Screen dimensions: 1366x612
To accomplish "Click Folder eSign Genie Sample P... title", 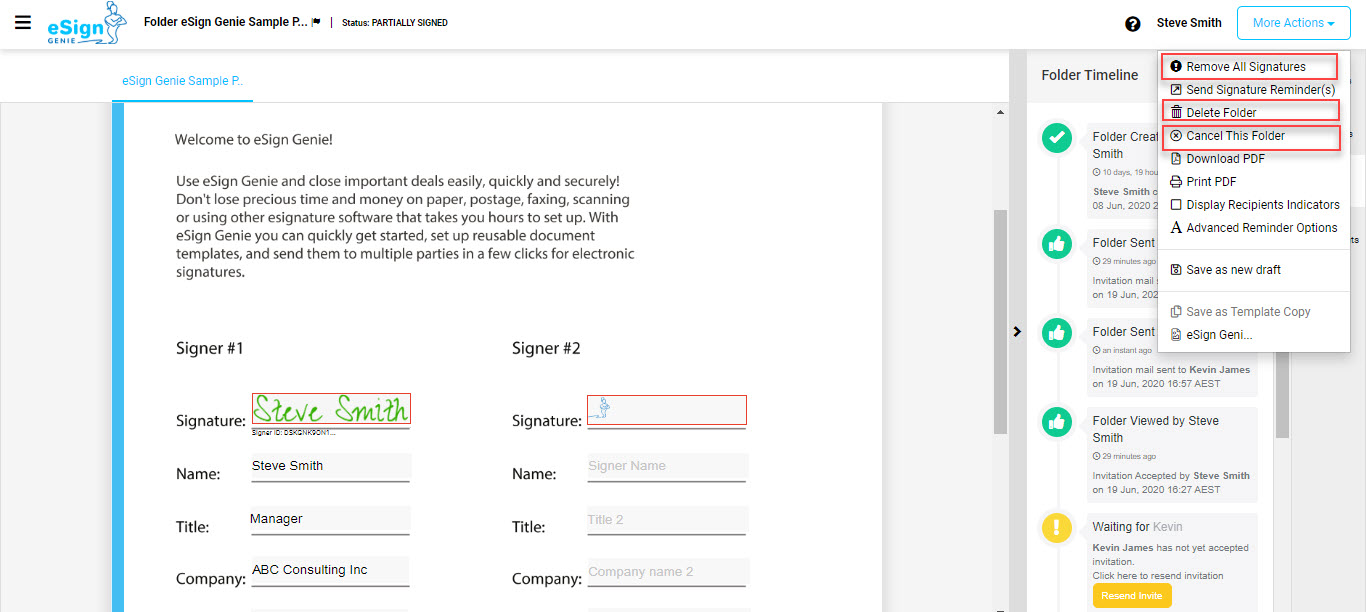I will (226, 21).
